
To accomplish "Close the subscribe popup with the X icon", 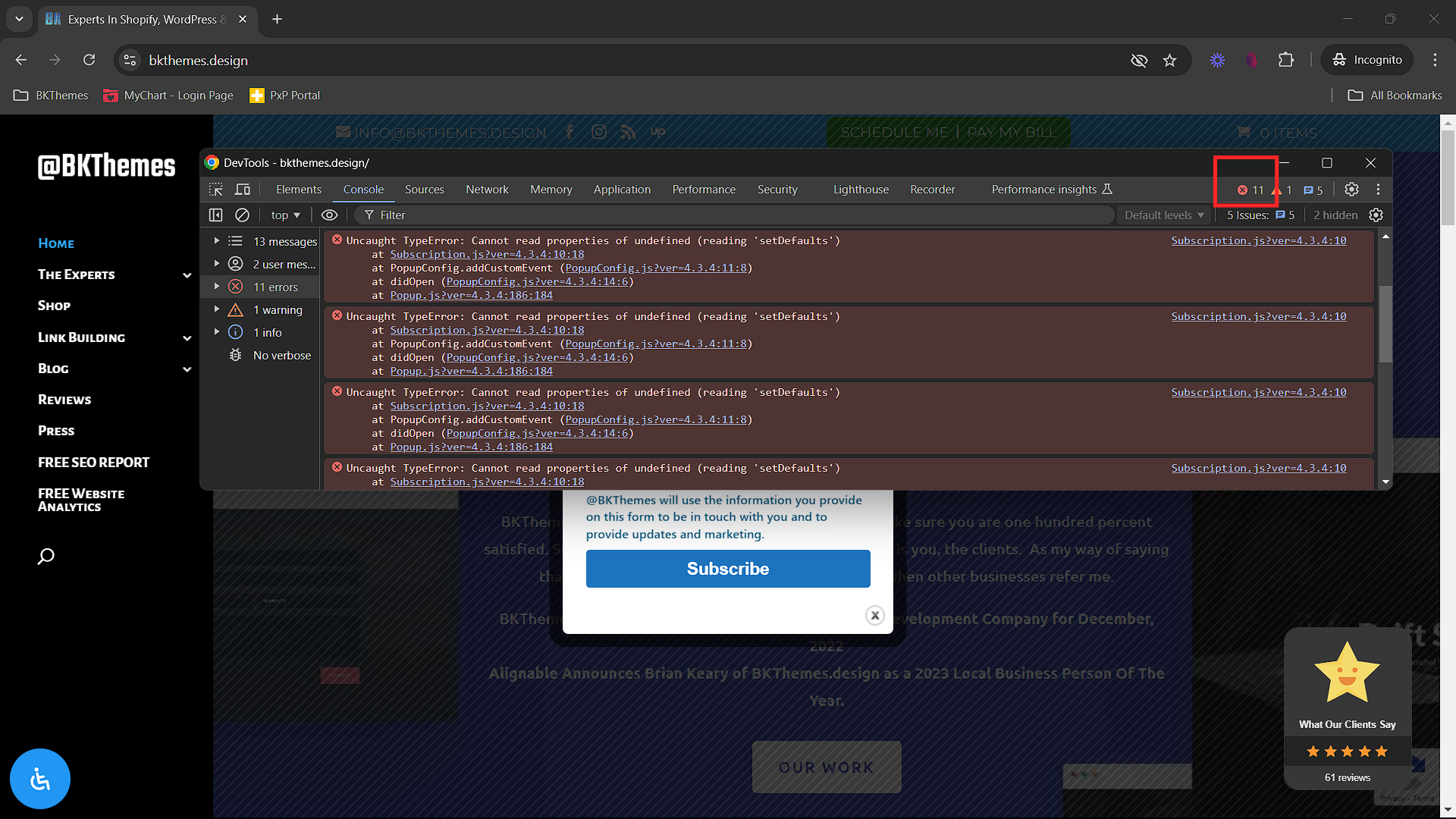I will coord(875,616).
